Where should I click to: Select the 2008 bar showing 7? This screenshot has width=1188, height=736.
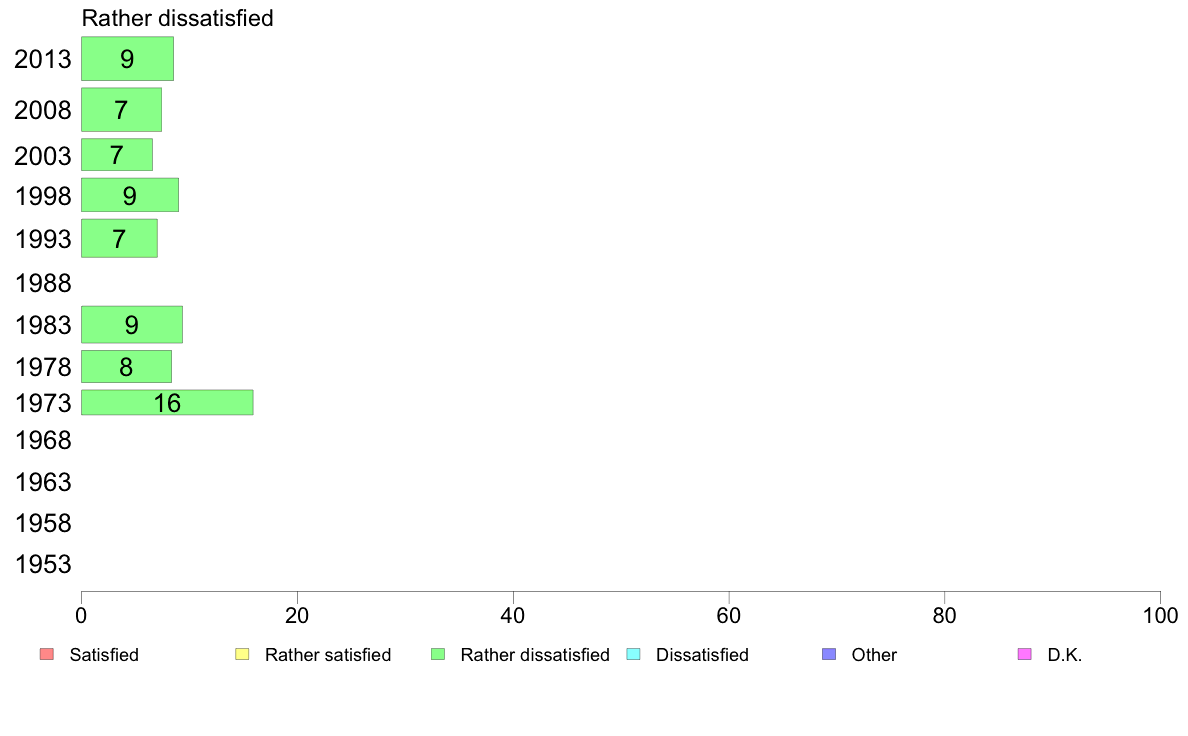121,110
